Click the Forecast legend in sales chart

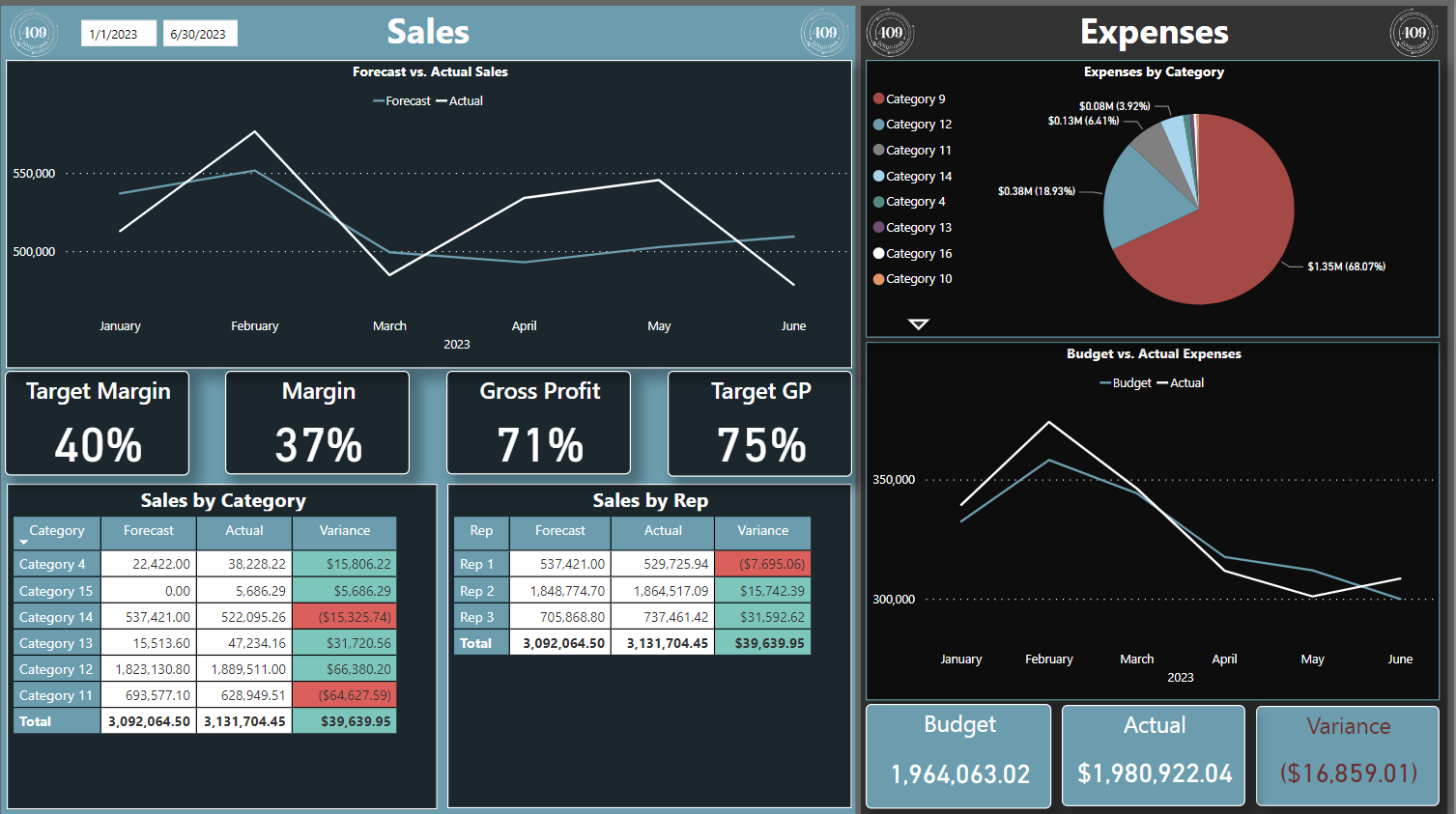[401, 100]
